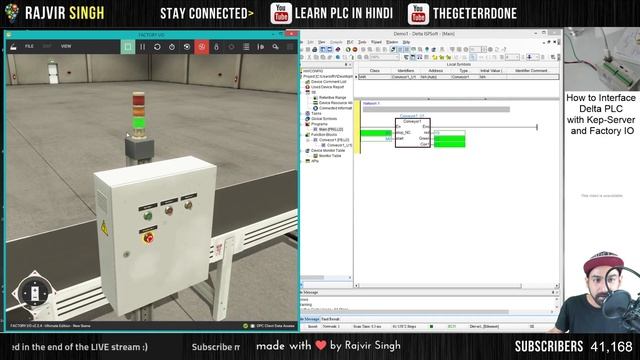Viewport: 640px width, 360px height.
Task: Open the Wizard menu in ISPSoft
Action: pyautogui.click(x=376, y=42)
